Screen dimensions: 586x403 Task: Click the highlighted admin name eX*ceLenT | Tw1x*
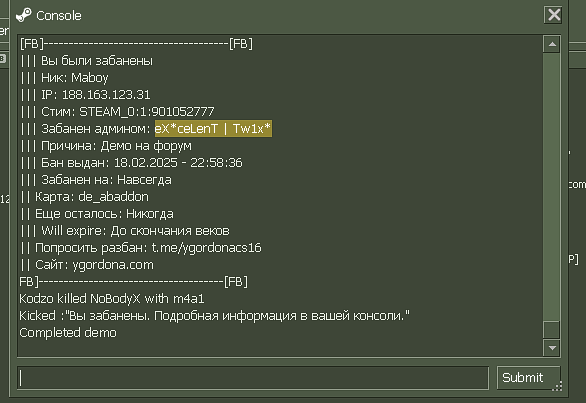pyautogui.click(x=213, y=129)
